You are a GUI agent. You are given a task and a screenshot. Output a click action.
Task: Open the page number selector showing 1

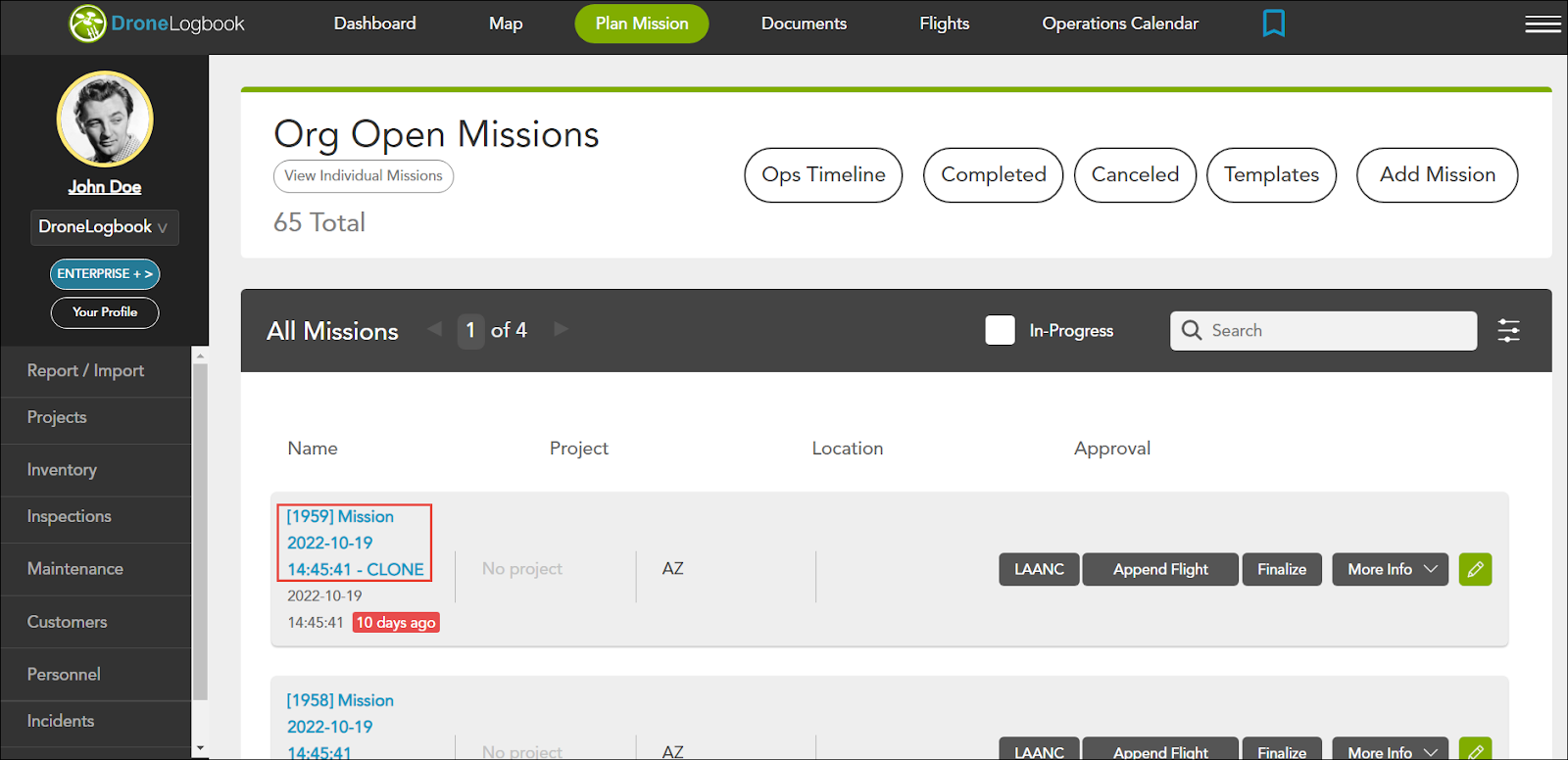470,331
